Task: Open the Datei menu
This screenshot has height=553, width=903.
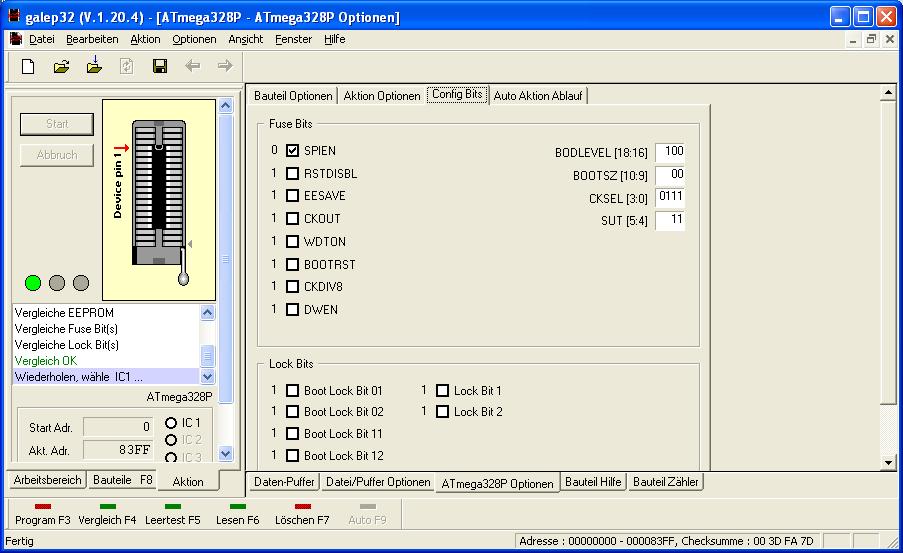Action: click(x=41, y=39)
